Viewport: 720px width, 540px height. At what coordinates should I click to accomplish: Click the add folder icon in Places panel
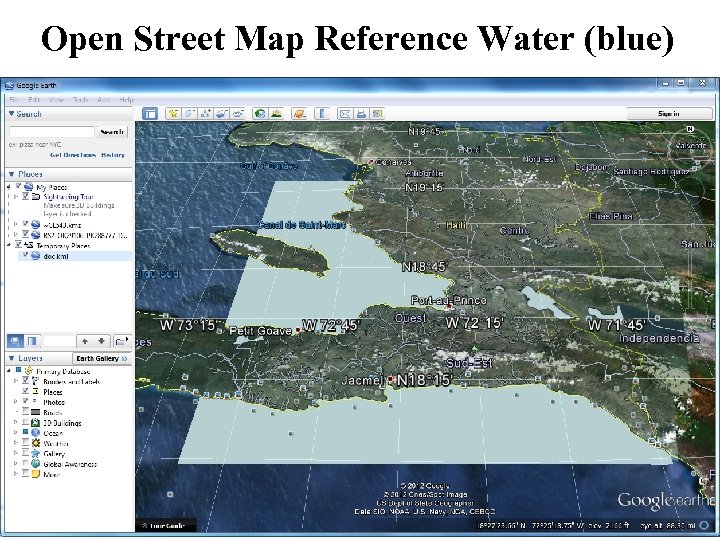tap(122, 341)
